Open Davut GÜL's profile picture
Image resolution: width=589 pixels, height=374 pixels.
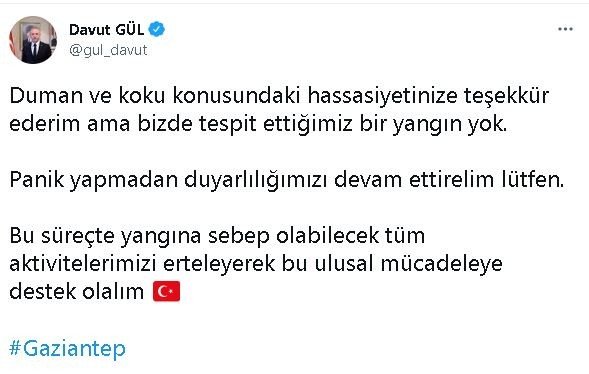click(33, 40)
